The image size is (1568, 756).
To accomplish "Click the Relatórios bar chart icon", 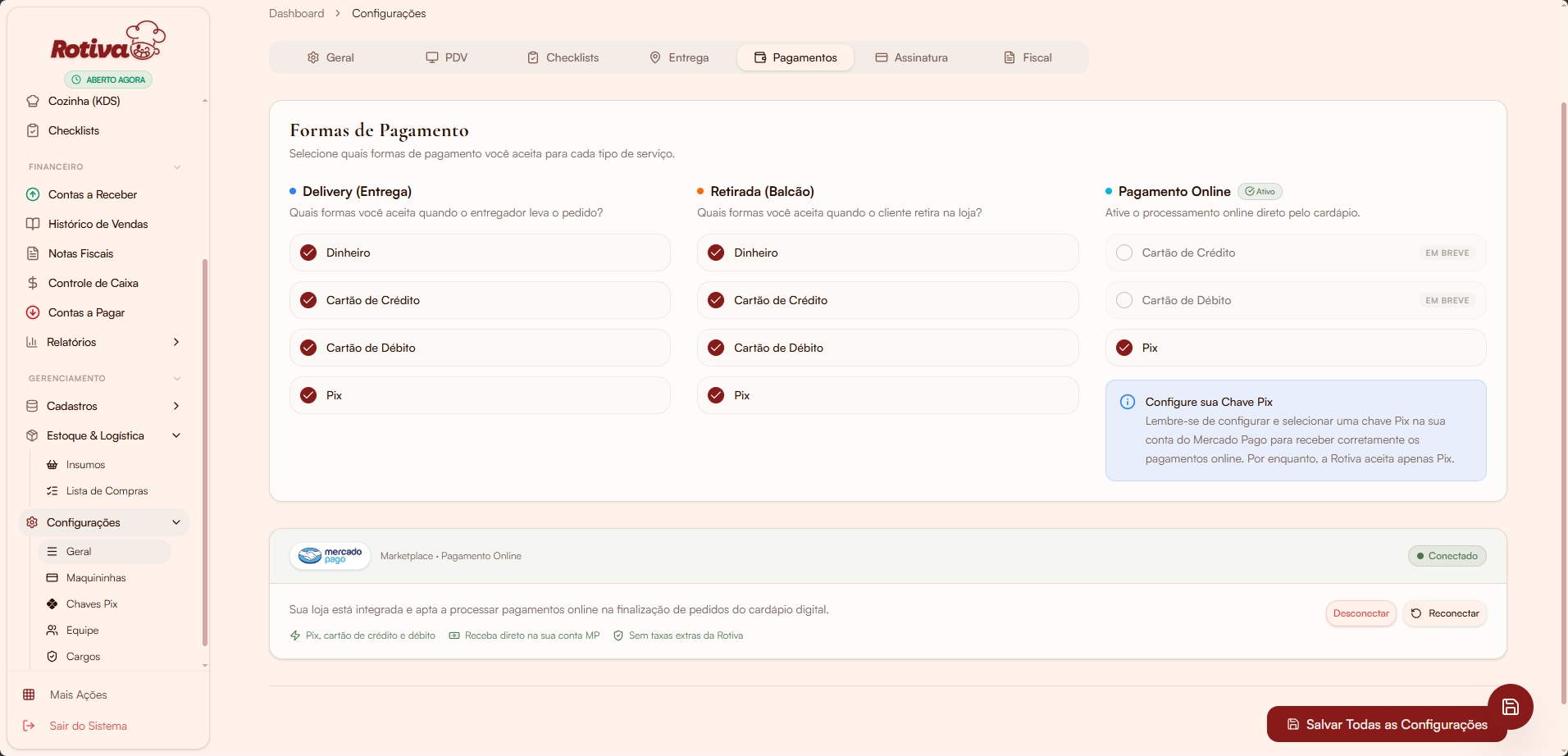I will pos(32,342).
